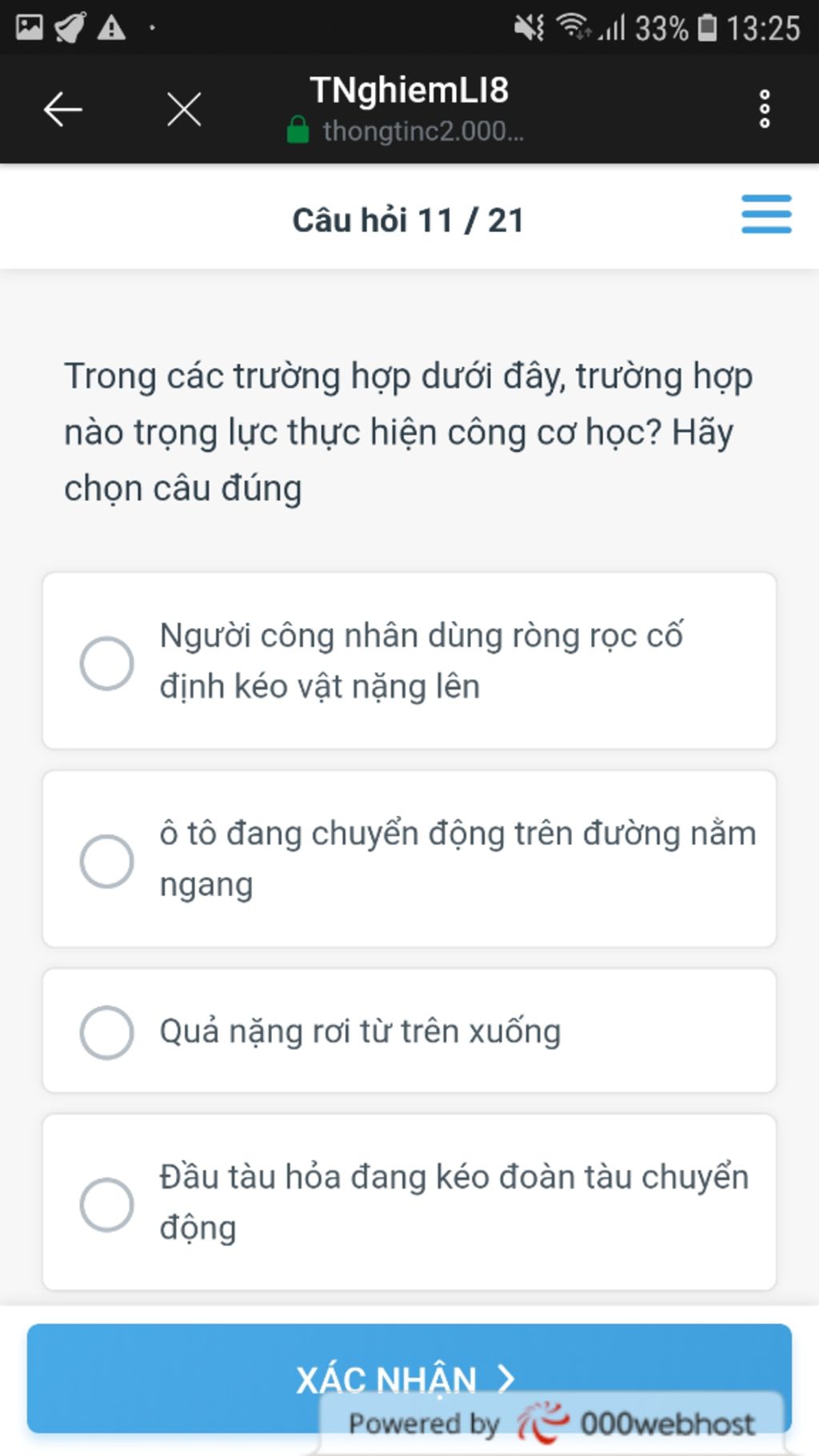Tap the Wi-Fi signal status icon
Screen dimensions: 819x1456
tap(573, 27)
